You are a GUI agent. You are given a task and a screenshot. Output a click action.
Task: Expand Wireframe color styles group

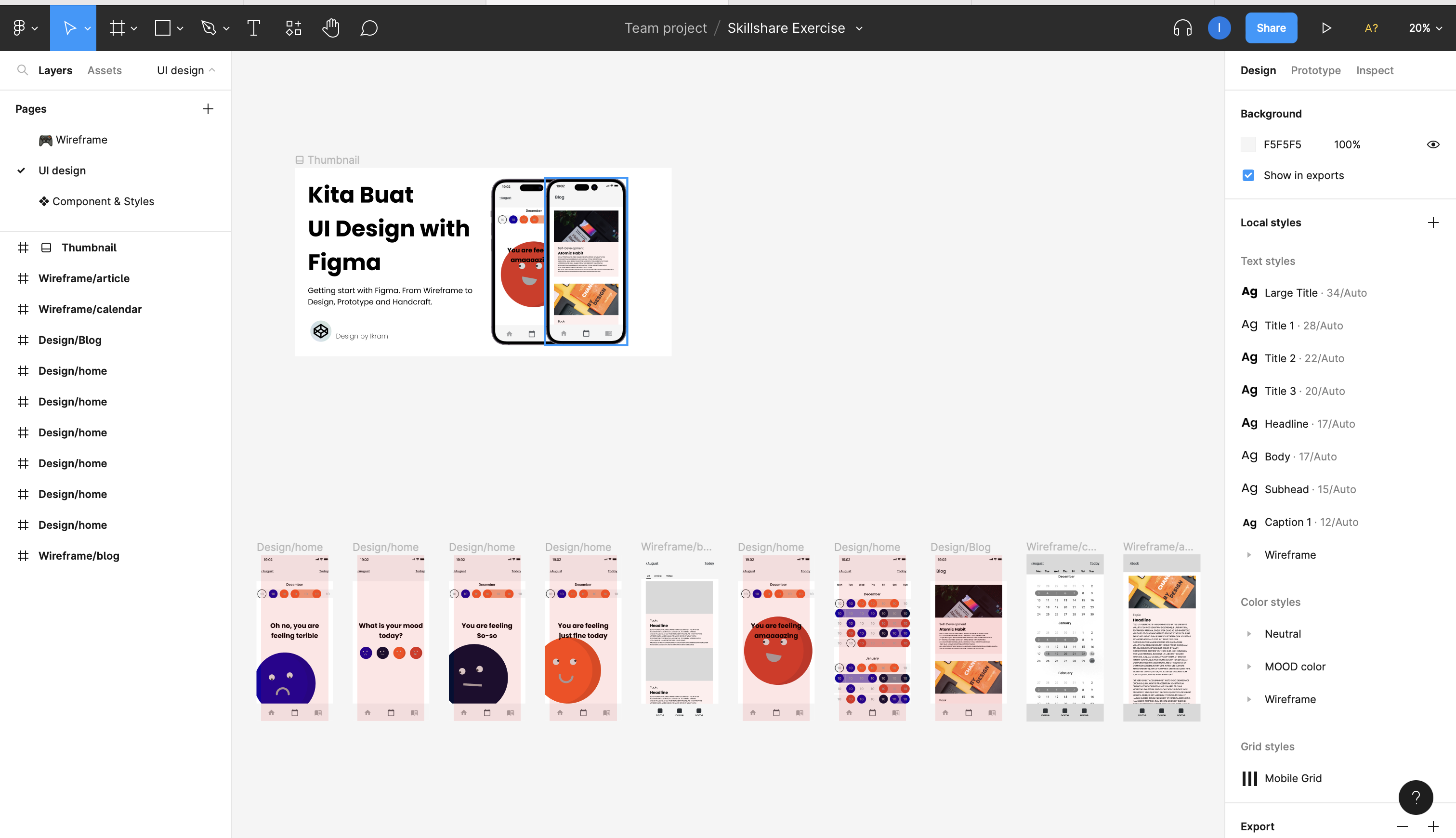tap(1248, 699)
